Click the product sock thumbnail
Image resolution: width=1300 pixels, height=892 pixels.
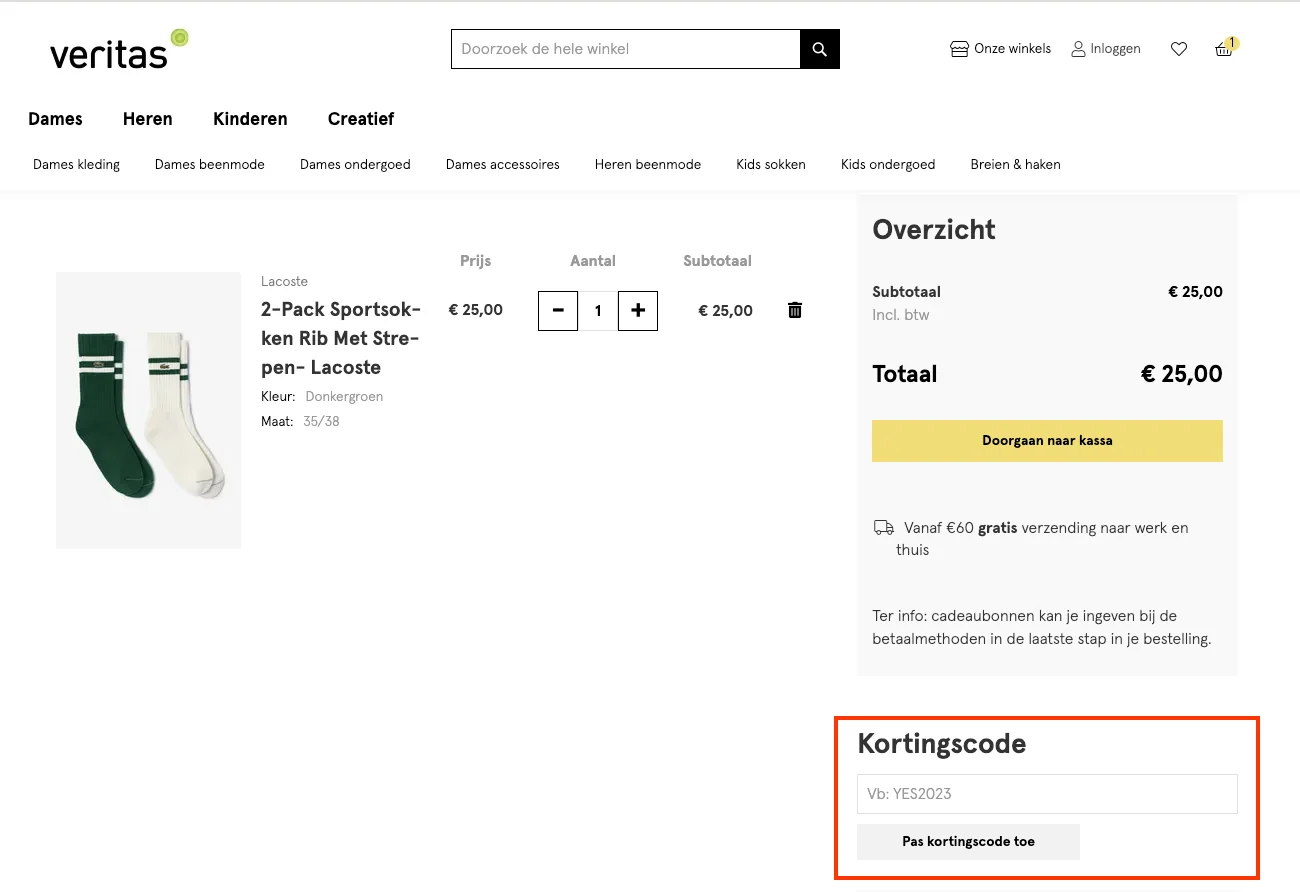tap(148, 410)
